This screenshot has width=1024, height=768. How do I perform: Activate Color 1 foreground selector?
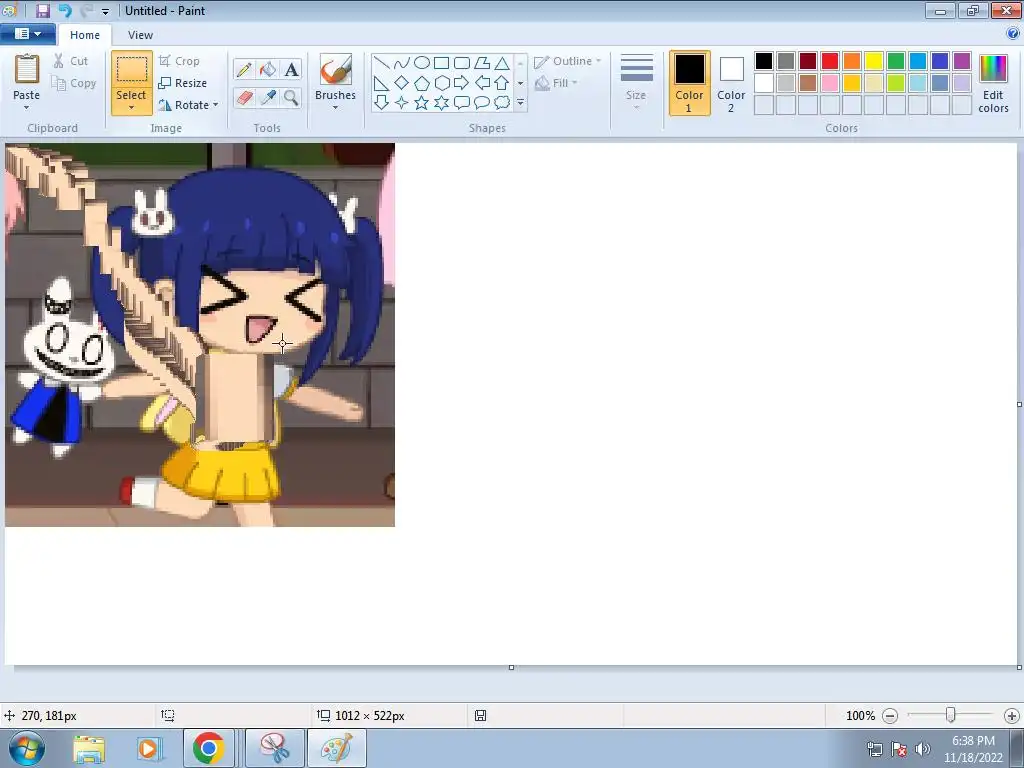pos(690,83)
